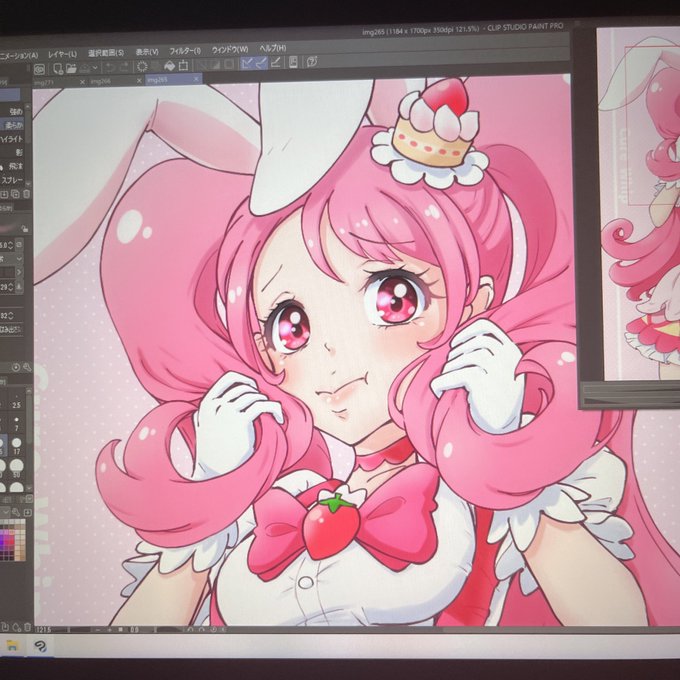The image size is (680, 680).
Task: Create a new canvas with the New icon
Action: [x=58, y=69]
